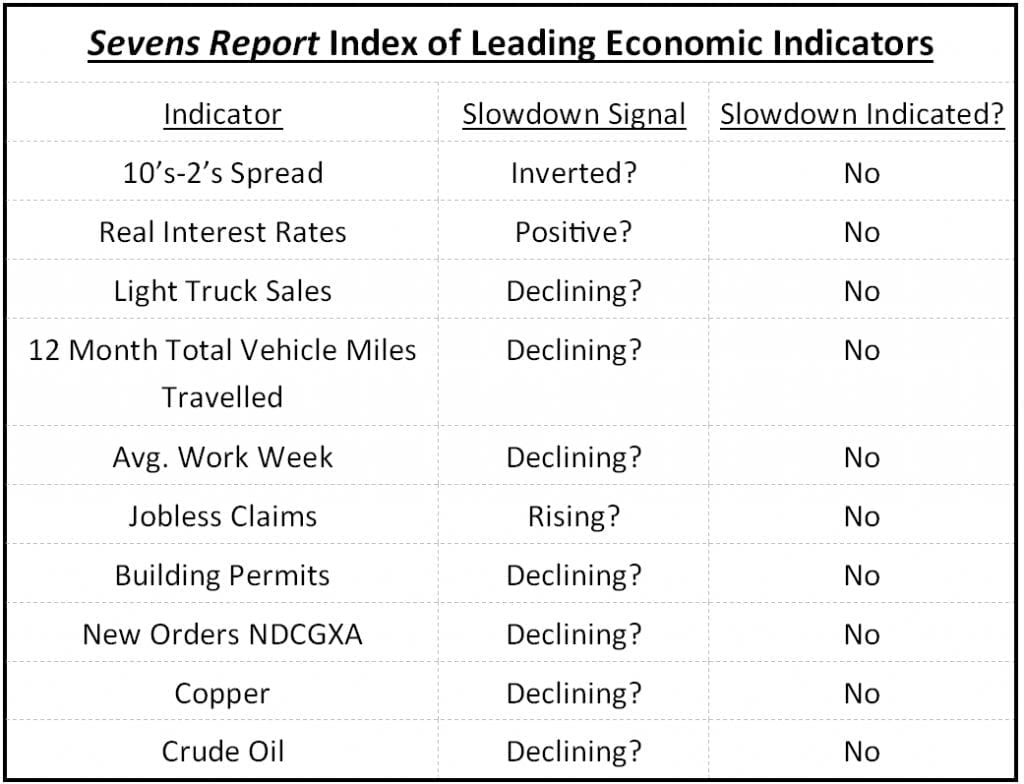The image size is (1024, 784).
Task: Select the Crude Oil indicator cell
Action: coord(222,752)
